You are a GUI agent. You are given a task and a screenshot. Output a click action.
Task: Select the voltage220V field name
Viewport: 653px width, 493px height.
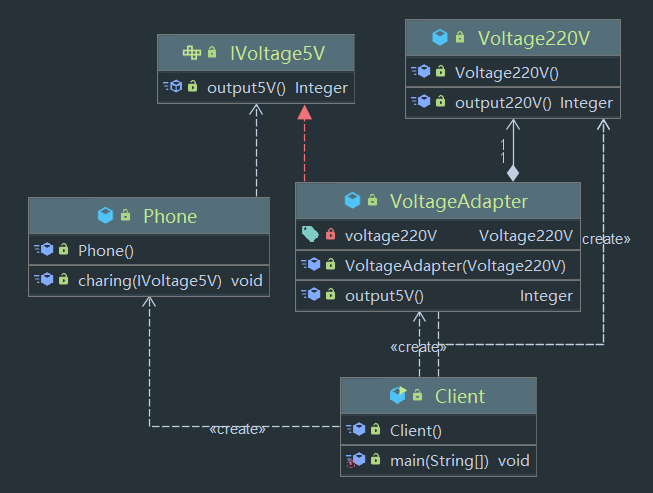[391, 235]
